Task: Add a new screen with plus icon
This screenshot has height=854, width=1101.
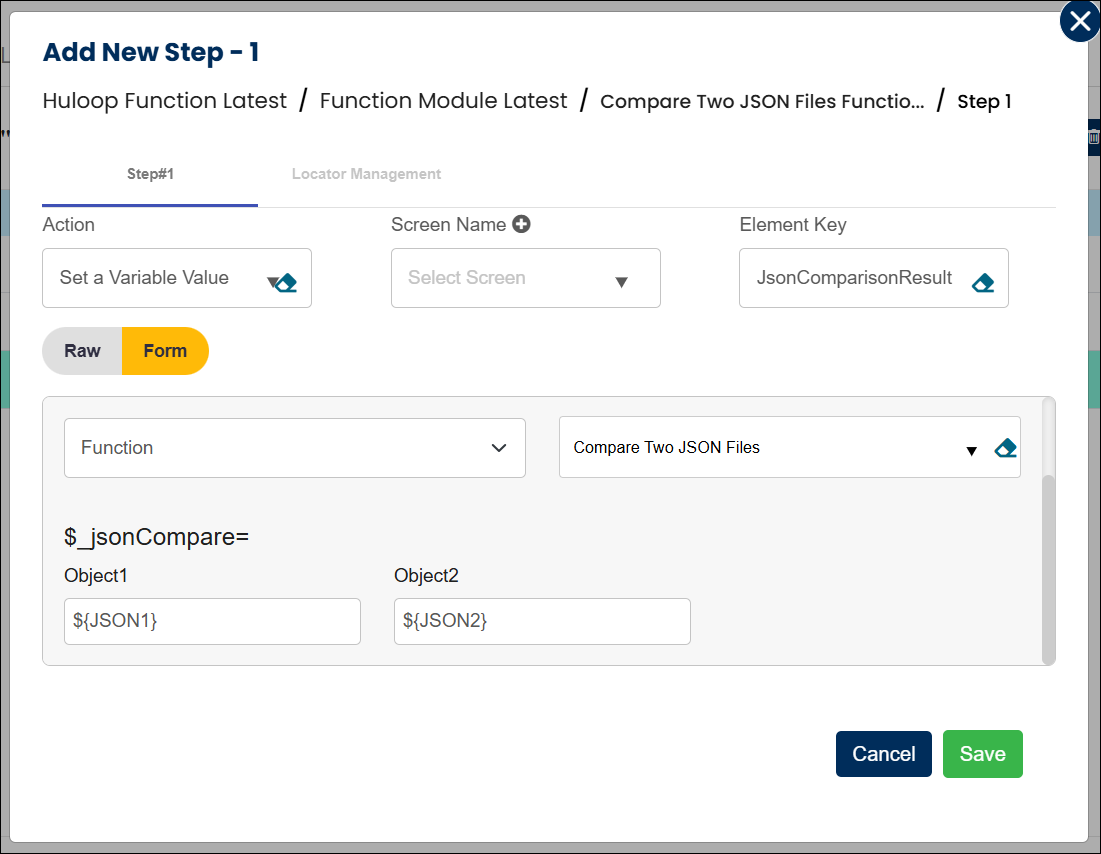Action: pyautogui.click(x=521, y=224)
